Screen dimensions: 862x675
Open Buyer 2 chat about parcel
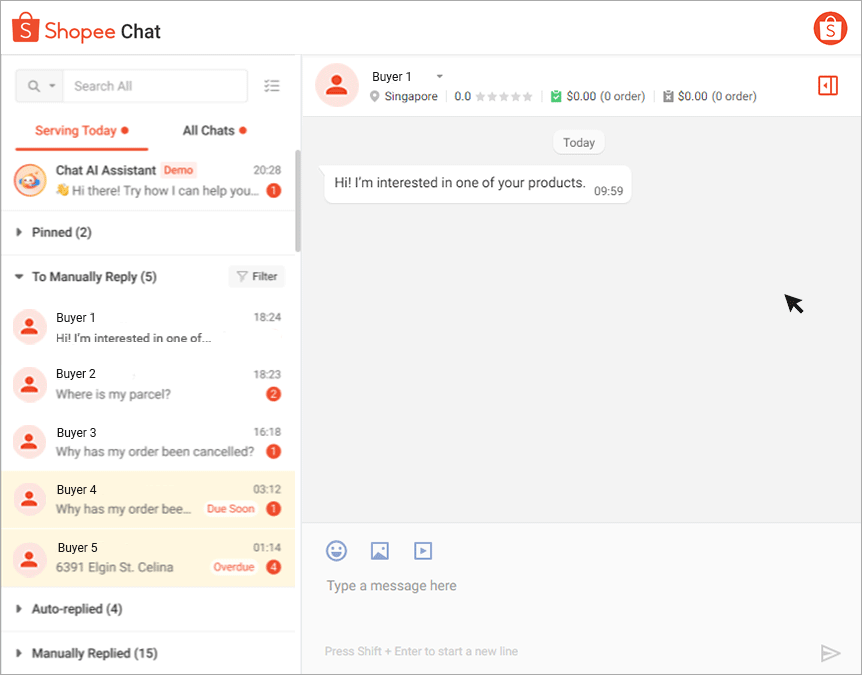(148, 384)
